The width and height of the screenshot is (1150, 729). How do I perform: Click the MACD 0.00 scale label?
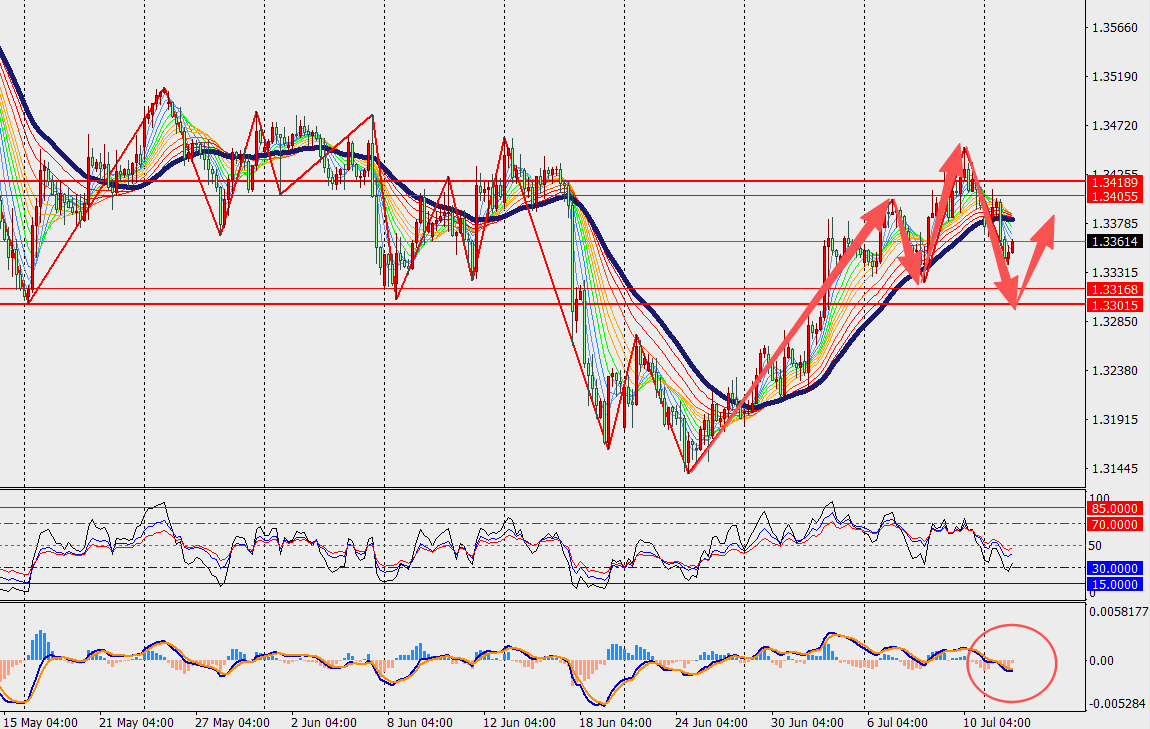(x=1101, y=661)
